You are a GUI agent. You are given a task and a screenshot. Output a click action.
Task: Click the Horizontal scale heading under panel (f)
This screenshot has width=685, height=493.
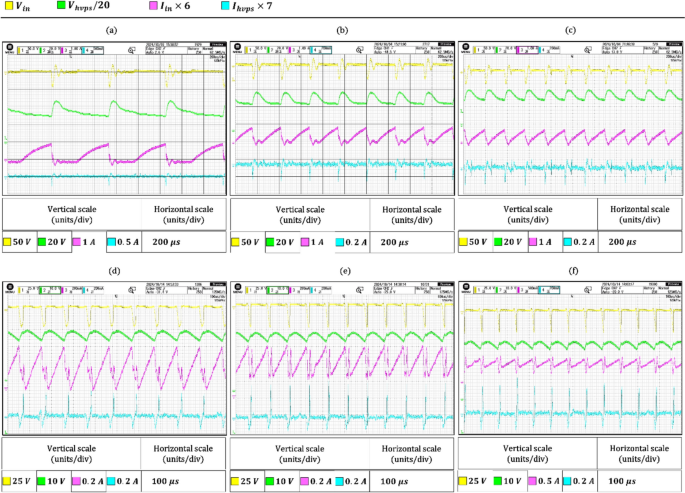click(x=639, y=454)
